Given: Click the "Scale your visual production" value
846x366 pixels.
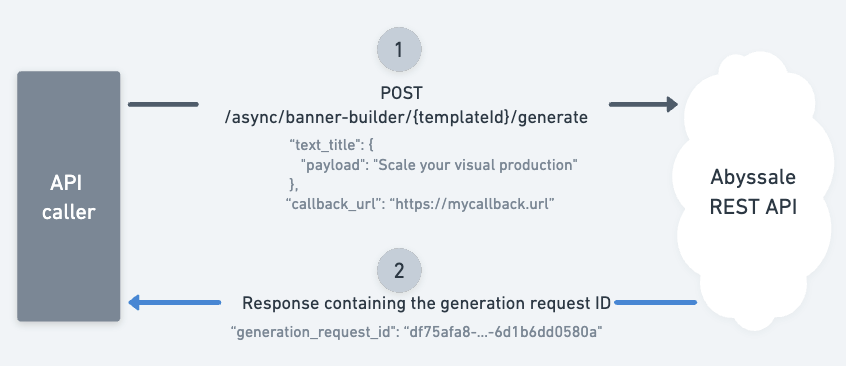Looking at the screenshot, I should 475,165.
